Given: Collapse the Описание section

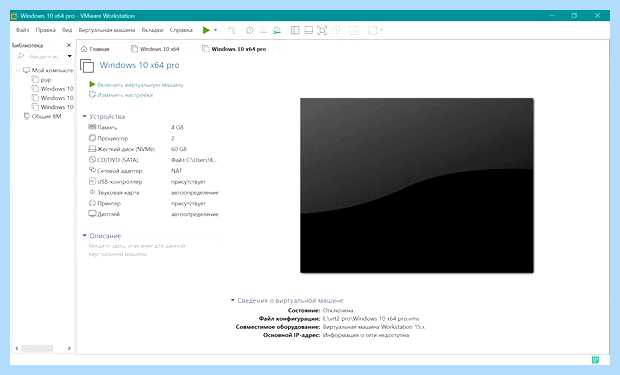Looking at the screenshot, I should click(x=84, y=235).
